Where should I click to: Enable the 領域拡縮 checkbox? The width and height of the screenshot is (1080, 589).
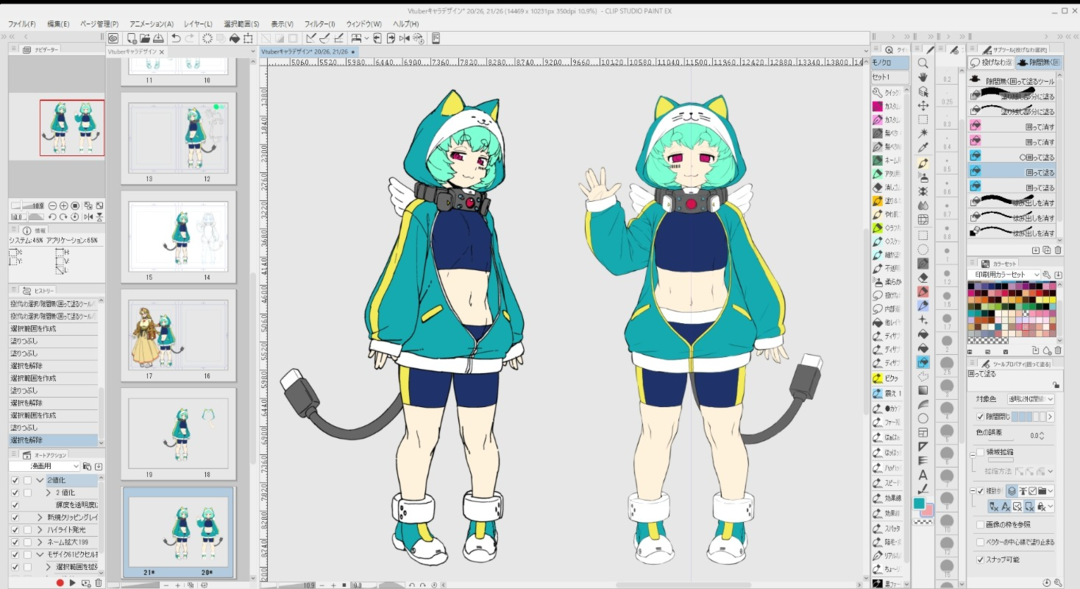980,452
